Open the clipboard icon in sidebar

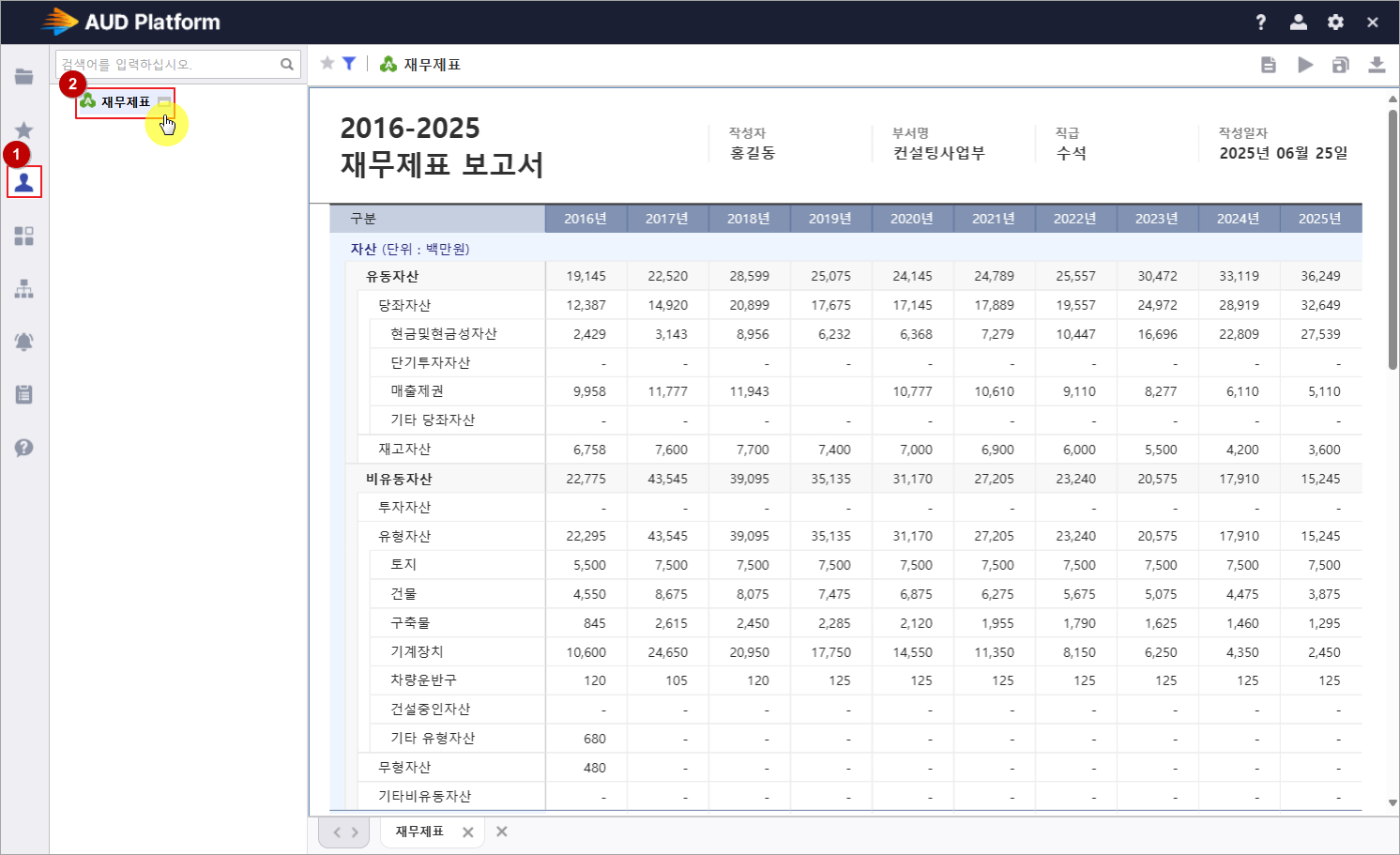[x=24, y=394]
